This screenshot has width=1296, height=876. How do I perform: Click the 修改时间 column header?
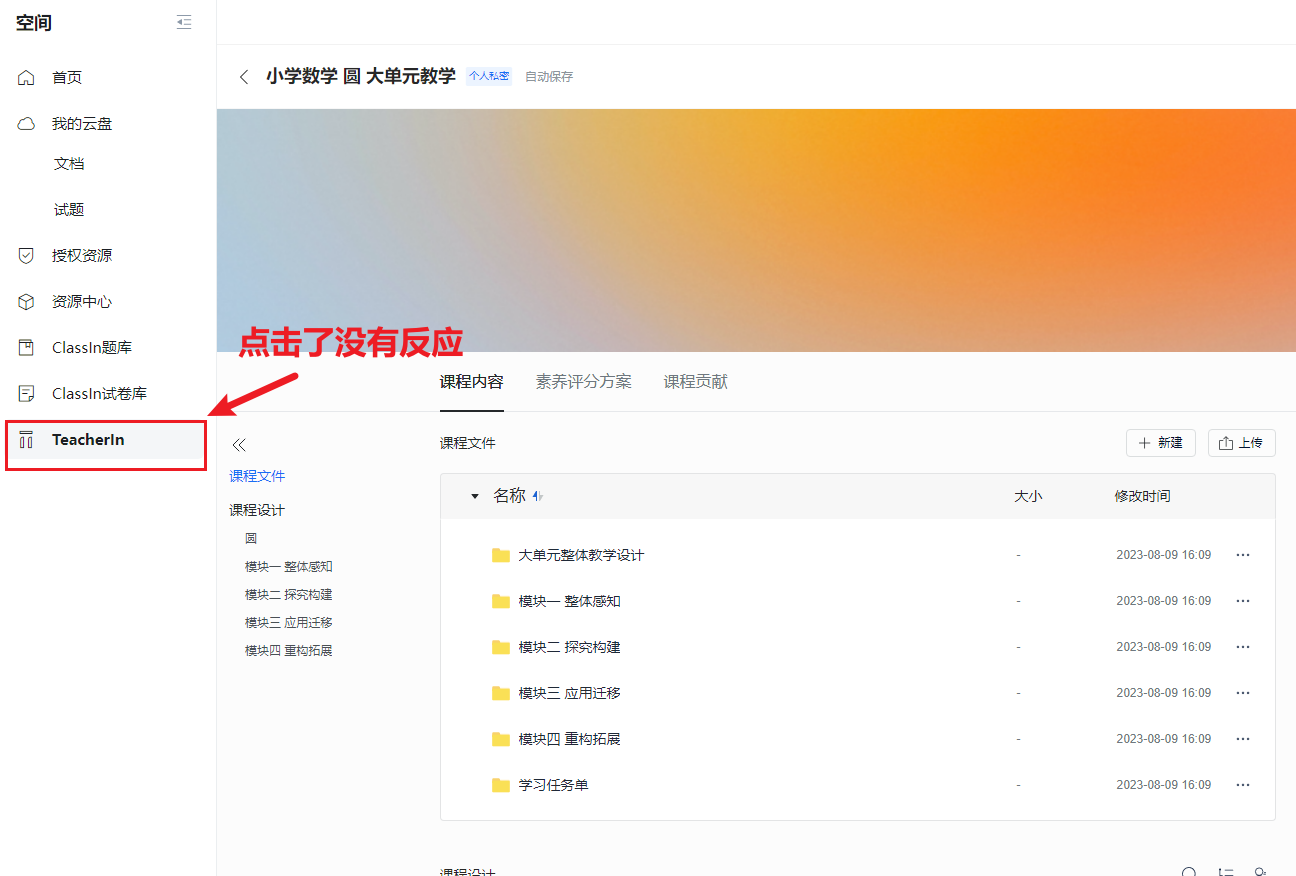[1143, 496]
